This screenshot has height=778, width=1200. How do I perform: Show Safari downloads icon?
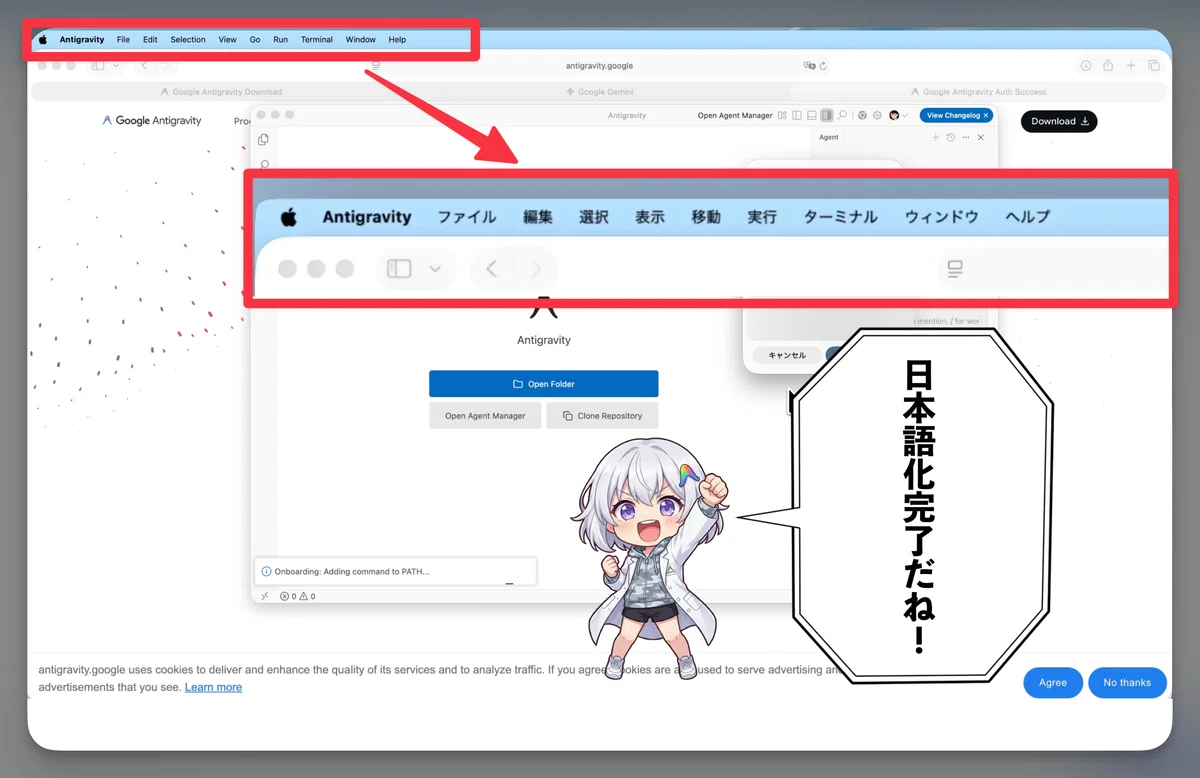[x=1086, y=66]
